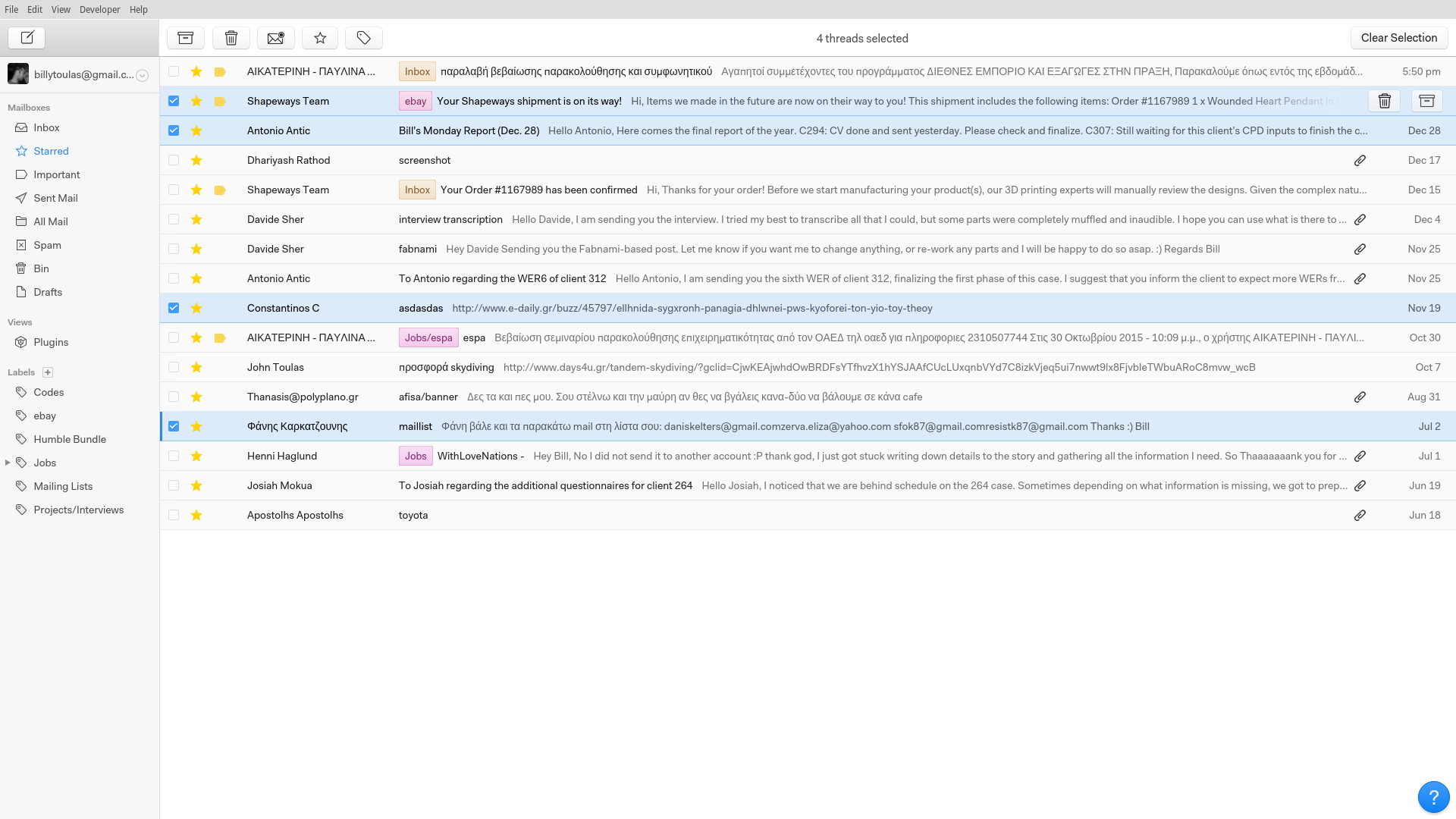Uncheck Antonio Antic Monday Report thread
1456x819 pixels.
click(174, 130)
